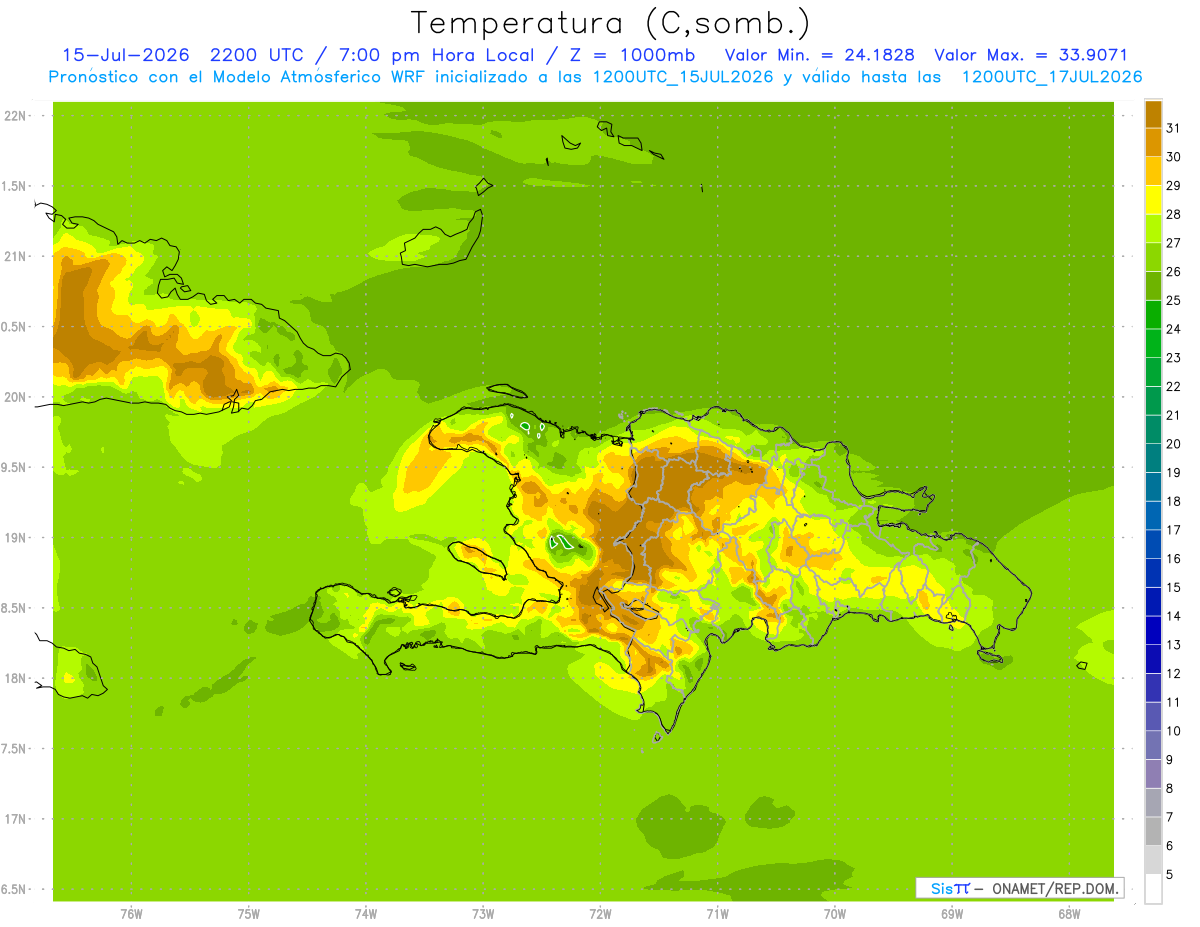
Task: Click the legend value "5"
Action: tap(1171, 875)
